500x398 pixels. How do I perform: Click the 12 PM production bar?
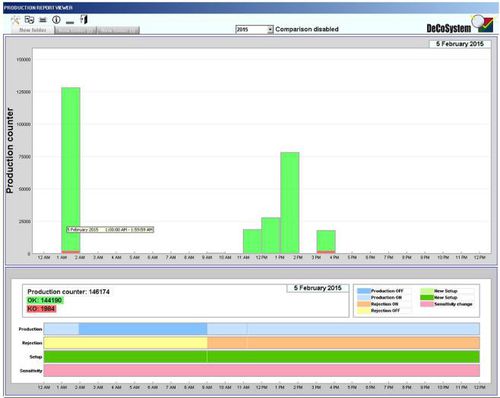pos(271,235)
